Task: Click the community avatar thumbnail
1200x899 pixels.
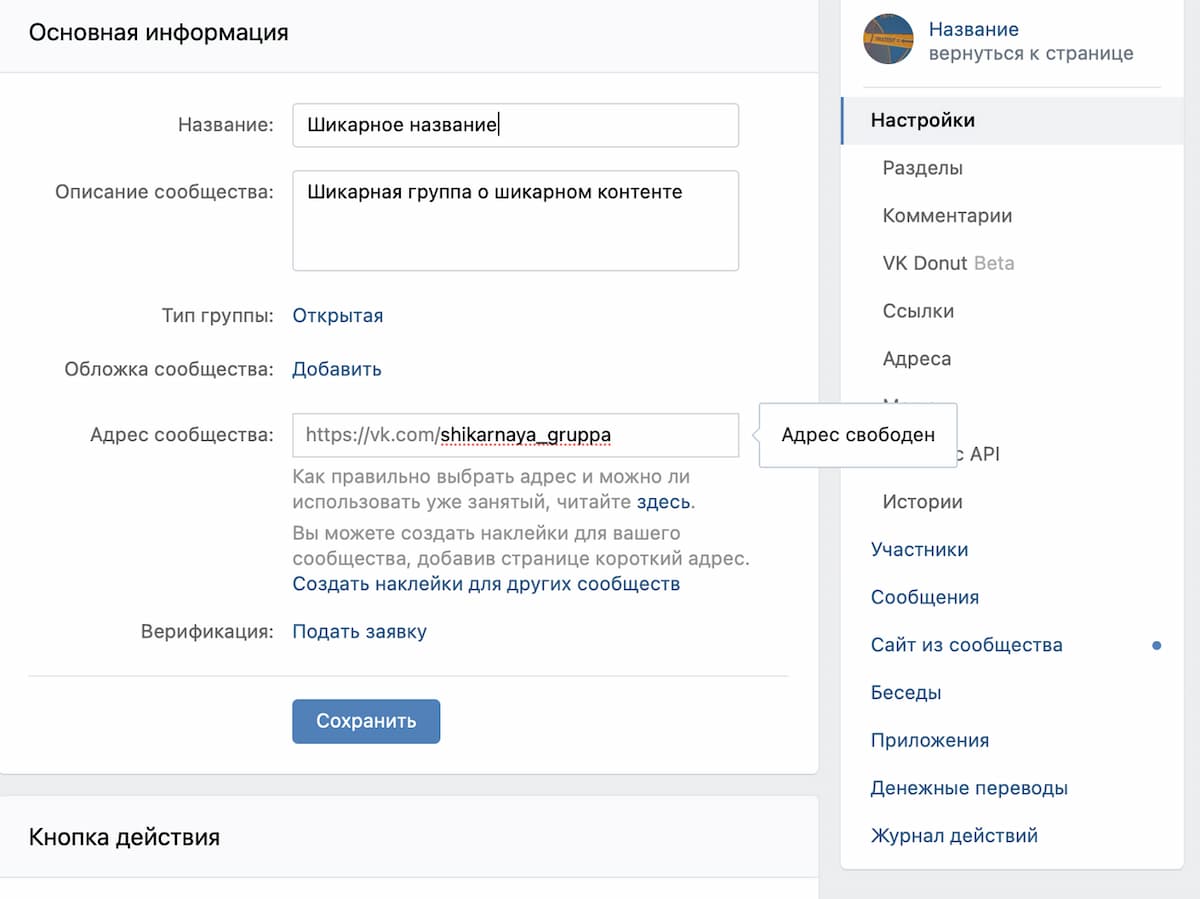Action: (x=888, y=38)
